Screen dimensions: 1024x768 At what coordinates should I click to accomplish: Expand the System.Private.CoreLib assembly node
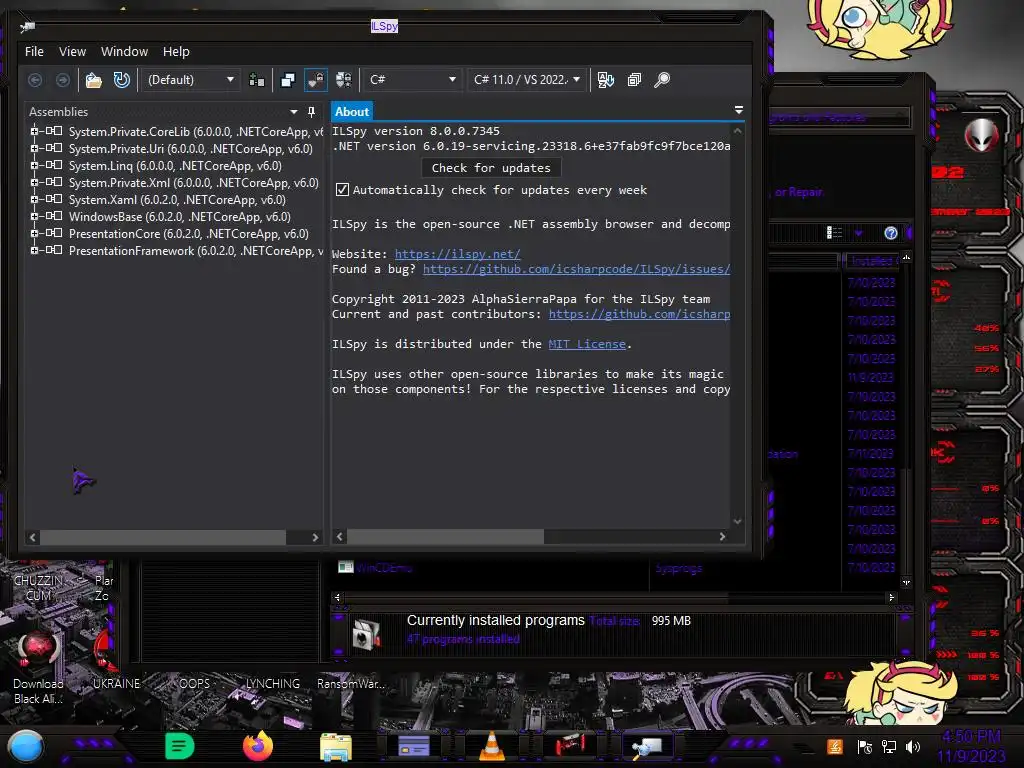pyautogui.click(x=34, y=131)
